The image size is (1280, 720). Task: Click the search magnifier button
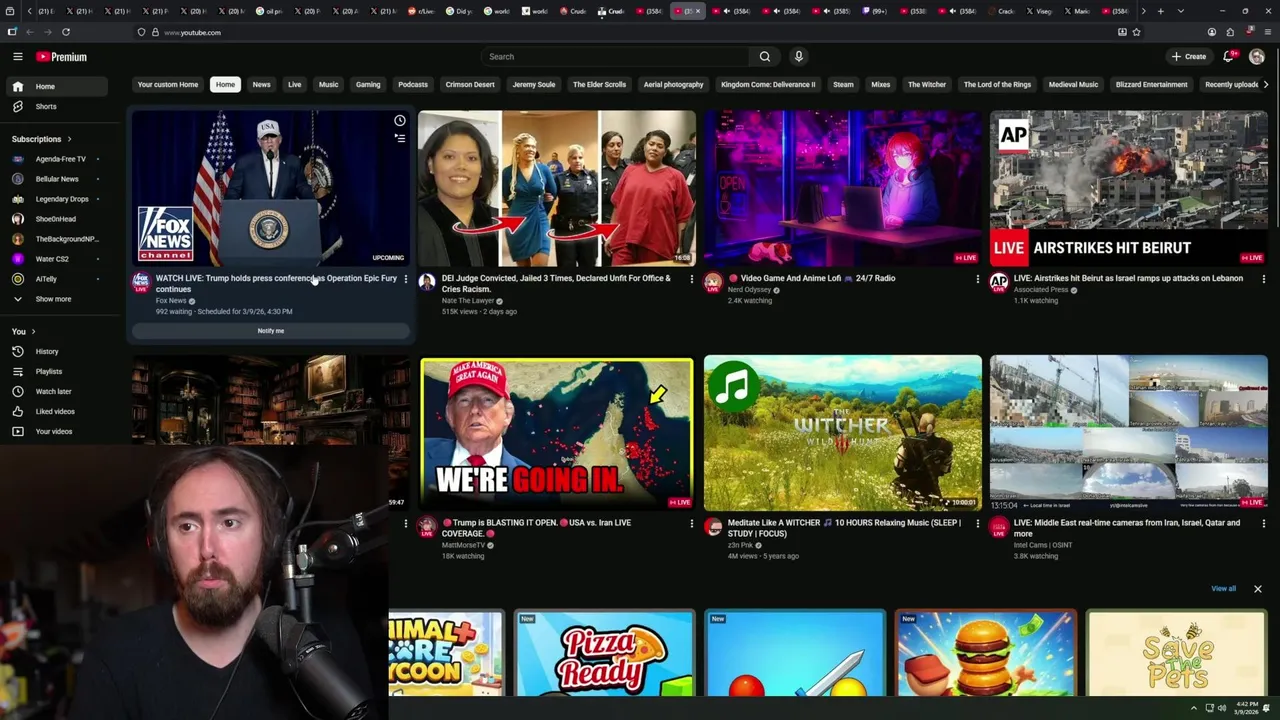click(765, 57)
